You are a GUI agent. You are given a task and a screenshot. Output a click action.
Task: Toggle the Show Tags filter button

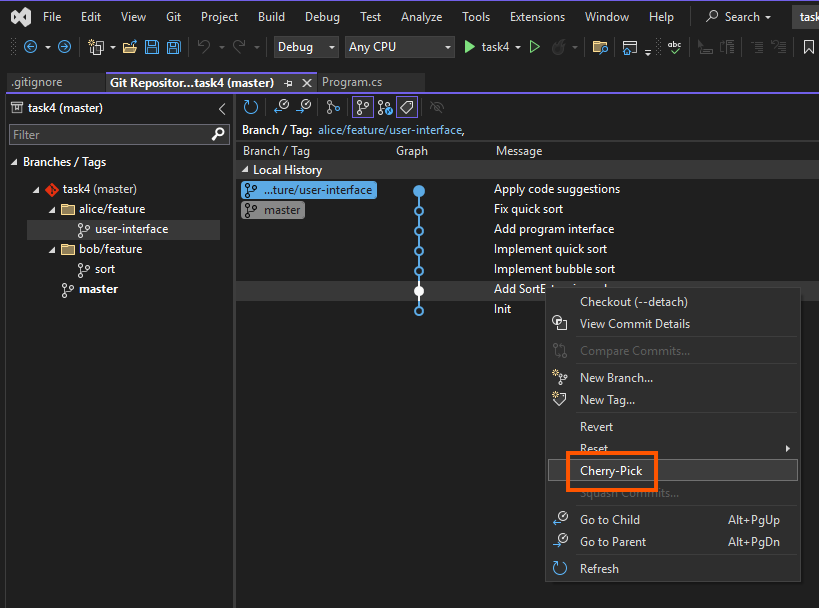(406, 107)
